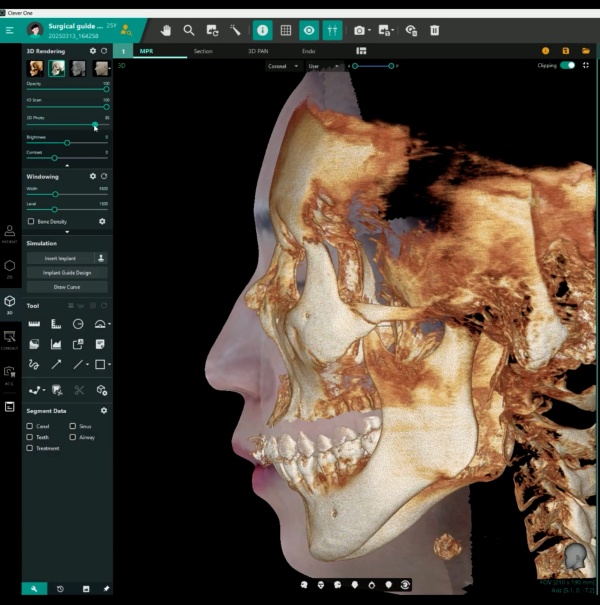Click the grid layout toolbar icon
This screenshot has height=605, width=600.
tap(286, 30)
